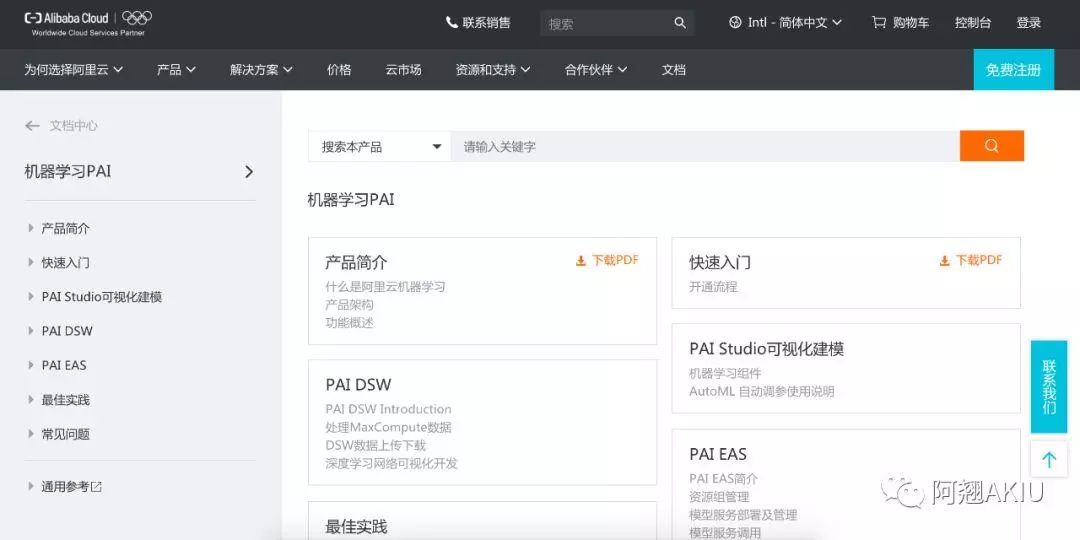
Task: Expand 快速入门 in the sidebar tree
Action: point(30,262)
